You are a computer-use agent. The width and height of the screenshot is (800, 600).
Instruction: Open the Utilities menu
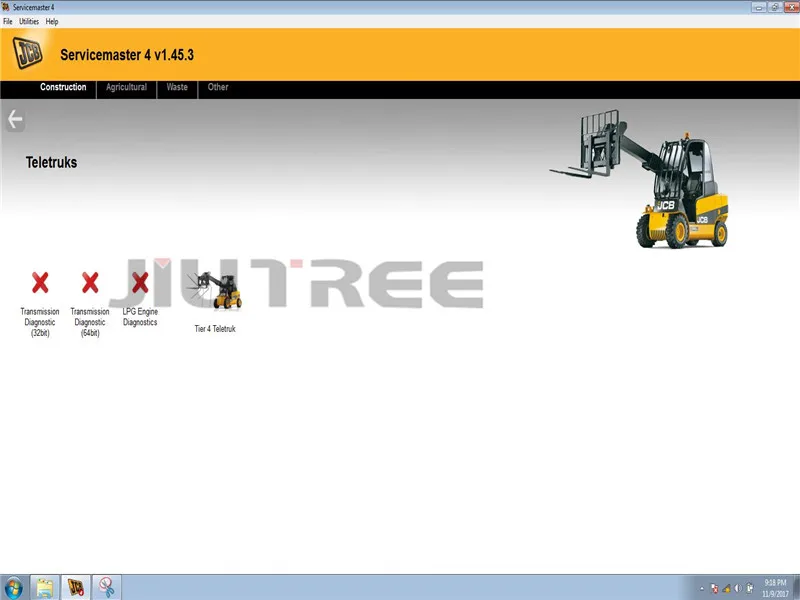point(29,21)
